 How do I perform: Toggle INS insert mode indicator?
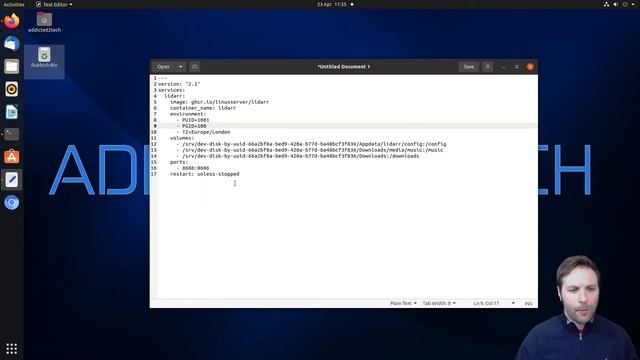click(x=528, y=303)
